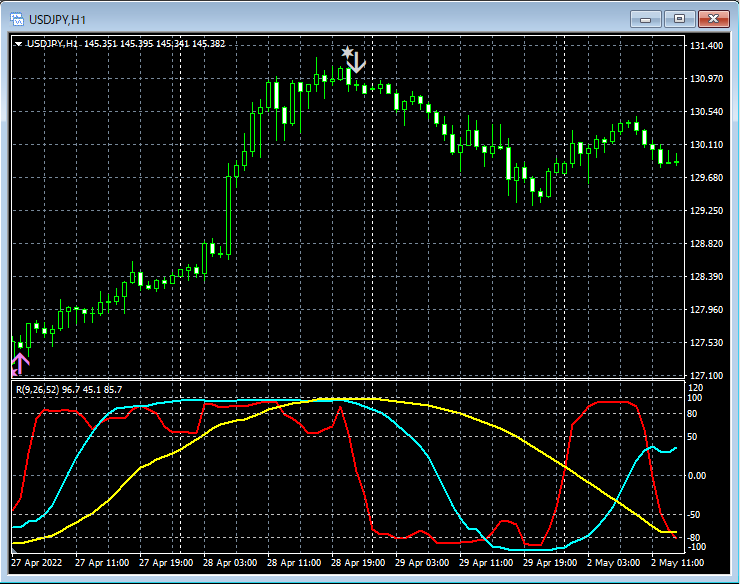Click the small triangle beside the USDJPY,H1 label
741x584 pixels.
(19, 44)
